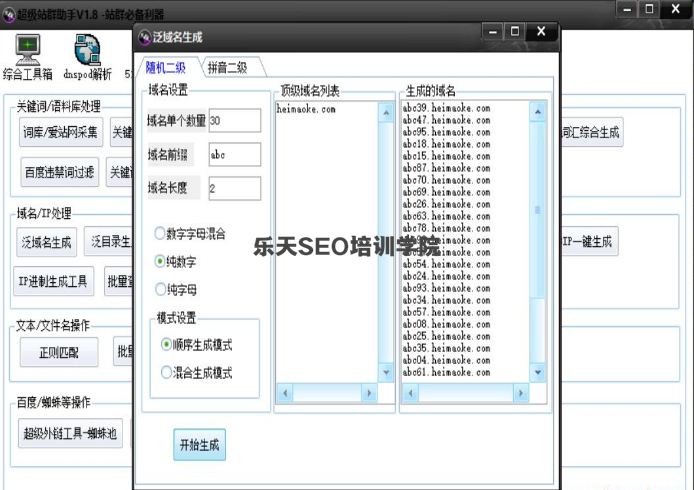The width and height of the screenshot is (694, 490).
Task: Select abc78.heimaoke.com in generated list
Action: coord(447,228)
